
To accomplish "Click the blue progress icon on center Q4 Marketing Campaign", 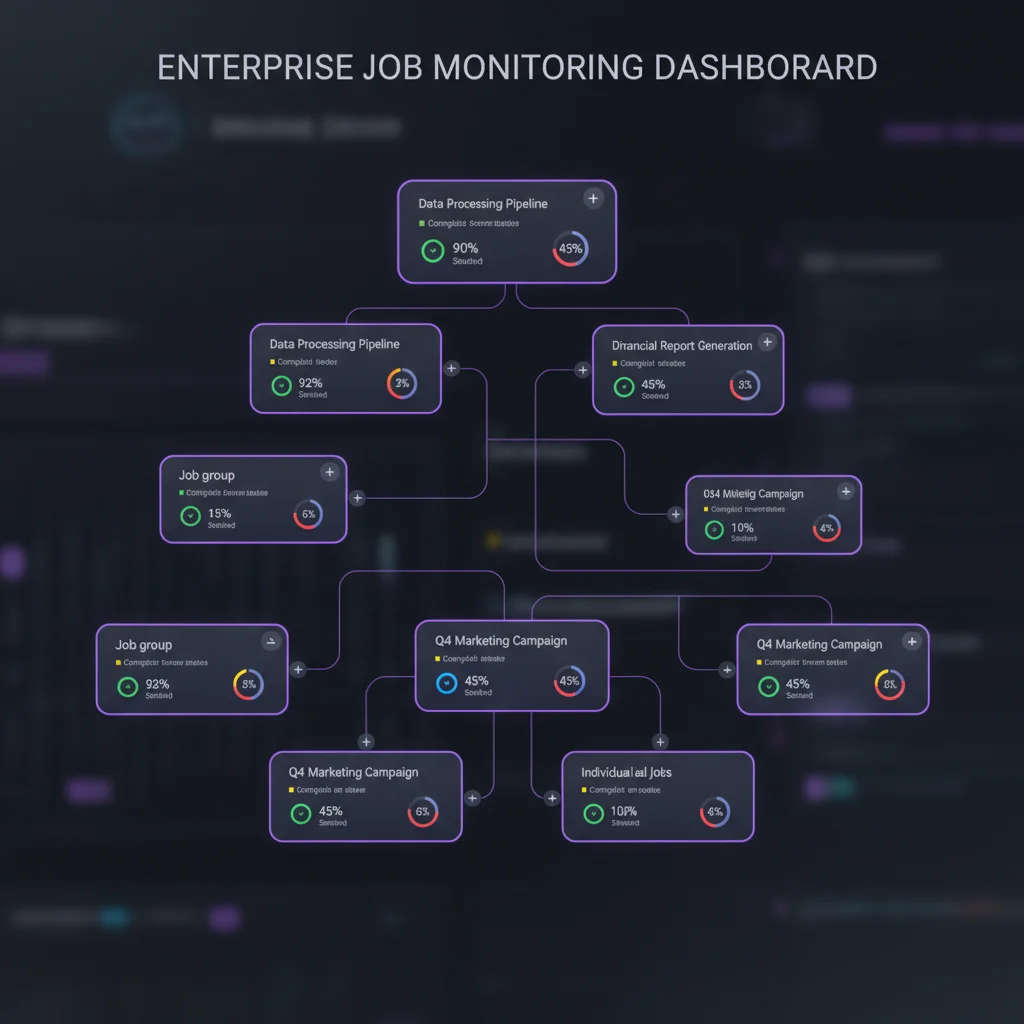I will point(445,683).
